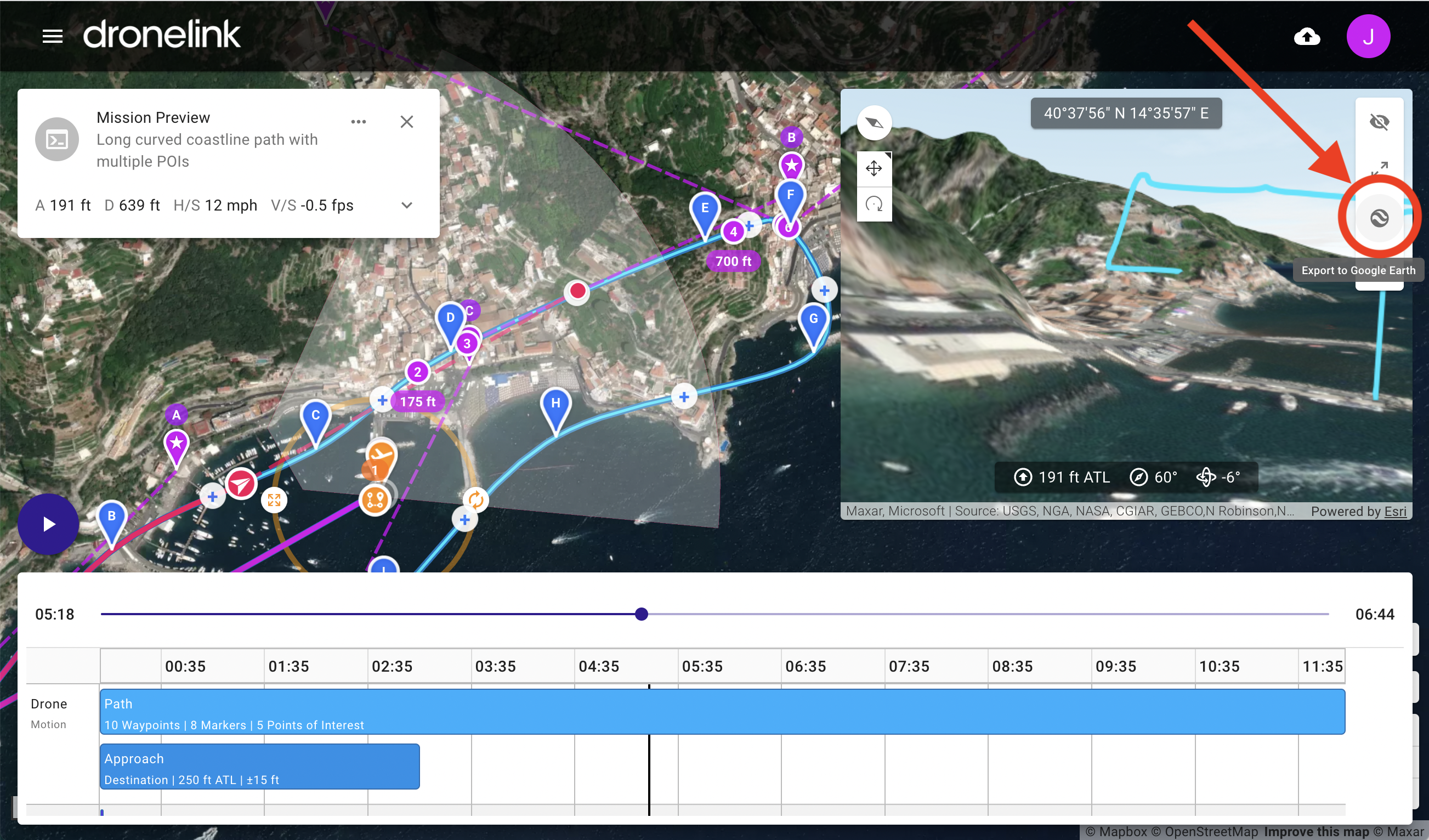Screen dimensions: 1429x840
Task: Open Mission Preview three-dot options menu
Action: tap(359, 121)
